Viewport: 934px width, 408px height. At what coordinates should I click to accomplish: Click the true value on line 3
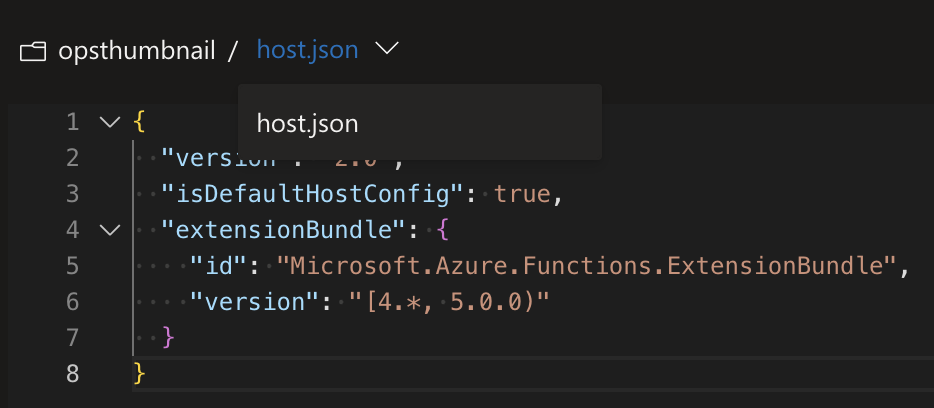click(x=523, y=194)
